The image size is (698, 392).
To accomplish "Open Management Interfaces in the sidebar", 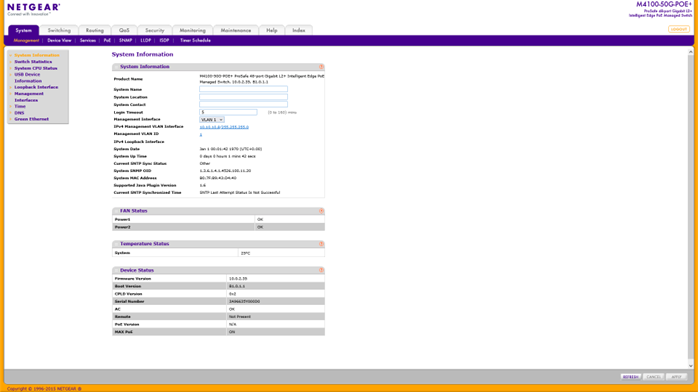I will [29, 97].
